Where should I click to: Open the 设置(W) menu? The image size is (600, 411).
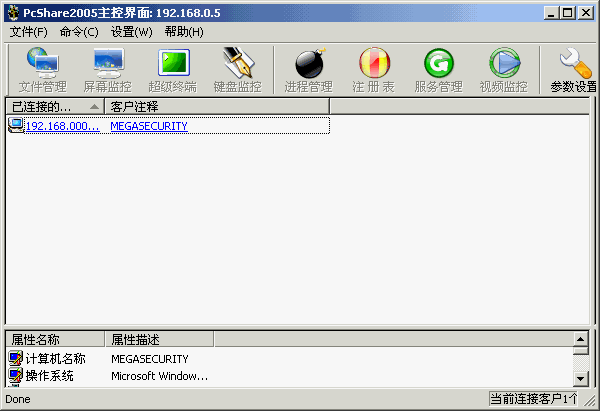click(132, 32)
